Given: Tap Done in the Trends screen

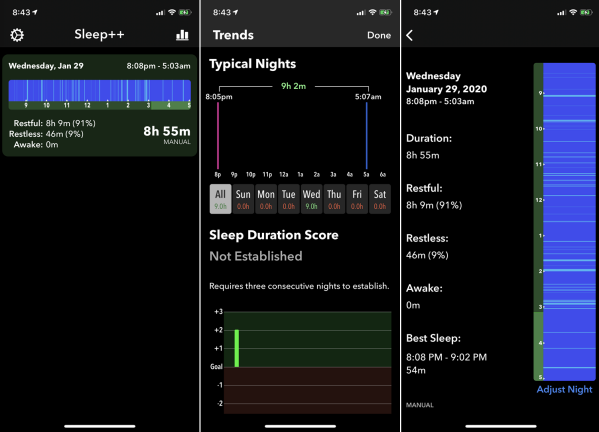Looking at the screenshot, I should [379, 35].
